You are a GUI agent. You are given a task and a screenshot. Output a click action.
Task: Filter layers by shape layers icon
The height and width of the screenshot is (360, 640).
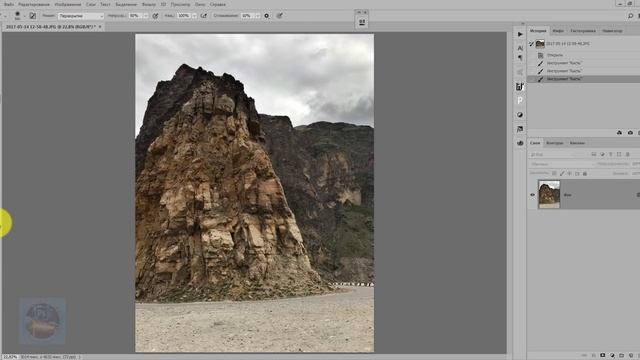tap(619, 154)
